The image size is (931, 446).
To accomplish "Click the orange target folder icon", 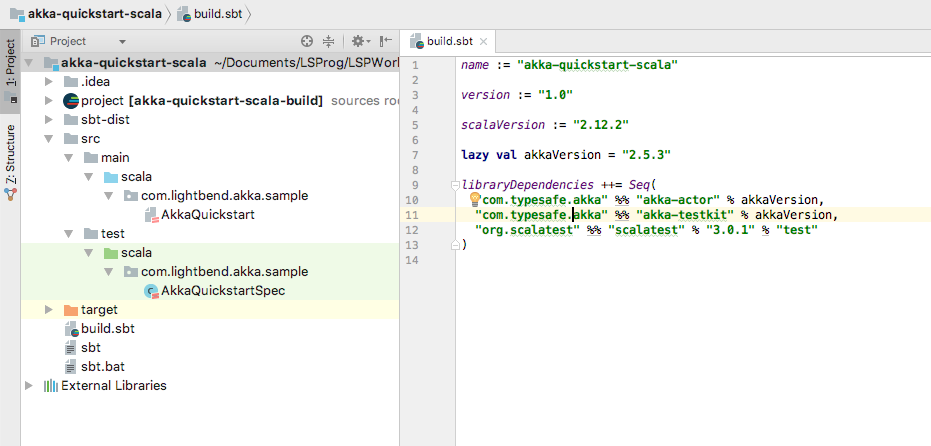I will point(71,310).
